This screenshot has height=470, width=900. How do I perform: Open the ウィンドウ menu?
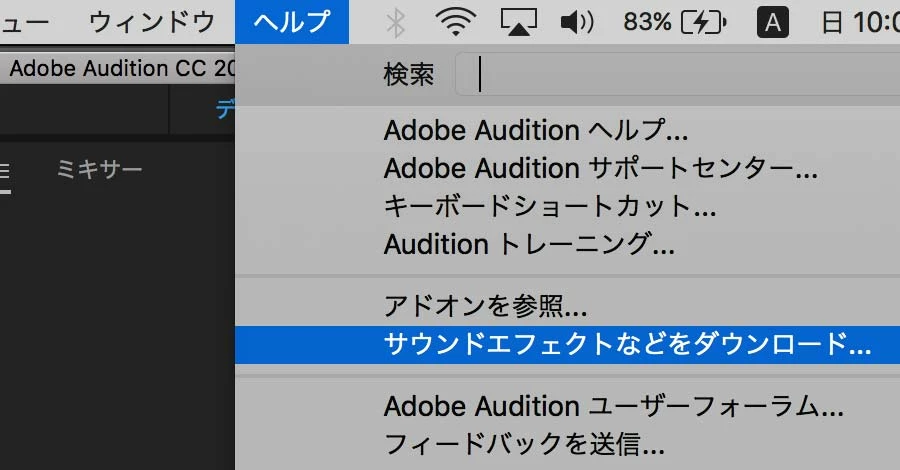152,22
